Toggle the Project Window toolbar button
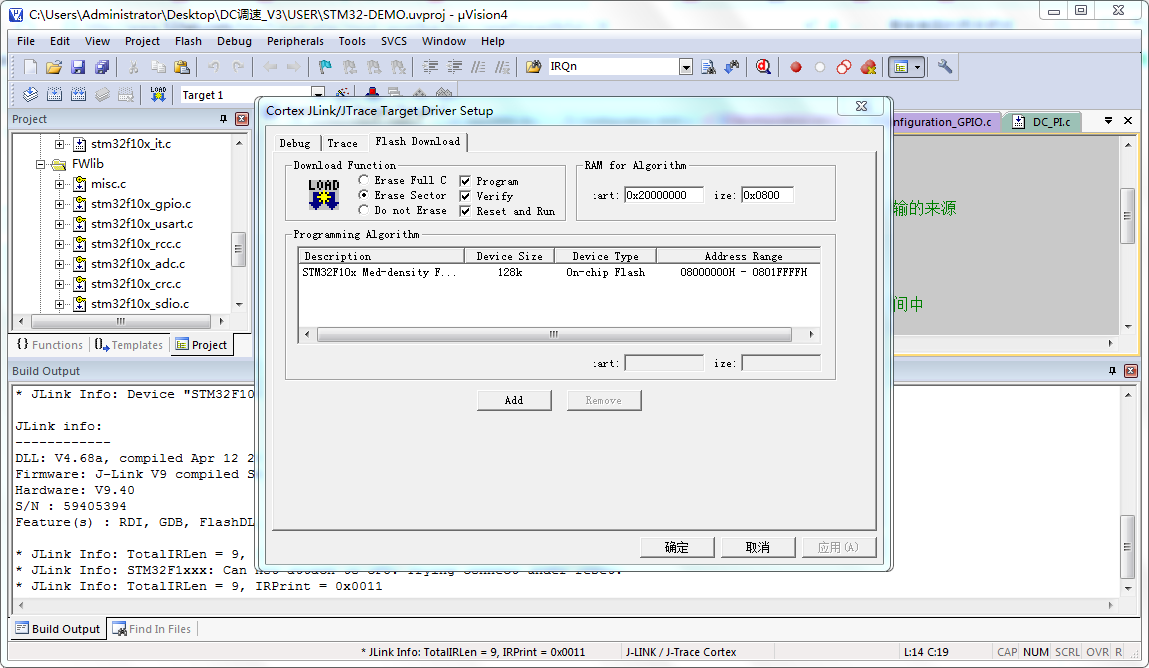Viewport: 1149px width, 668px height. pyautogui.click(x=901, y=67)
